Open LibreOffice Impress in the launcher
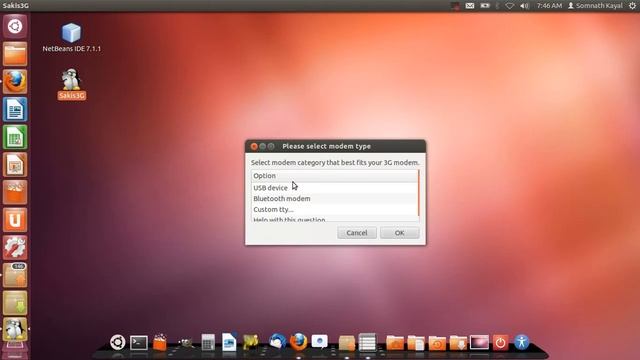This screenshot has height=360, width=640. coord(15,164)
